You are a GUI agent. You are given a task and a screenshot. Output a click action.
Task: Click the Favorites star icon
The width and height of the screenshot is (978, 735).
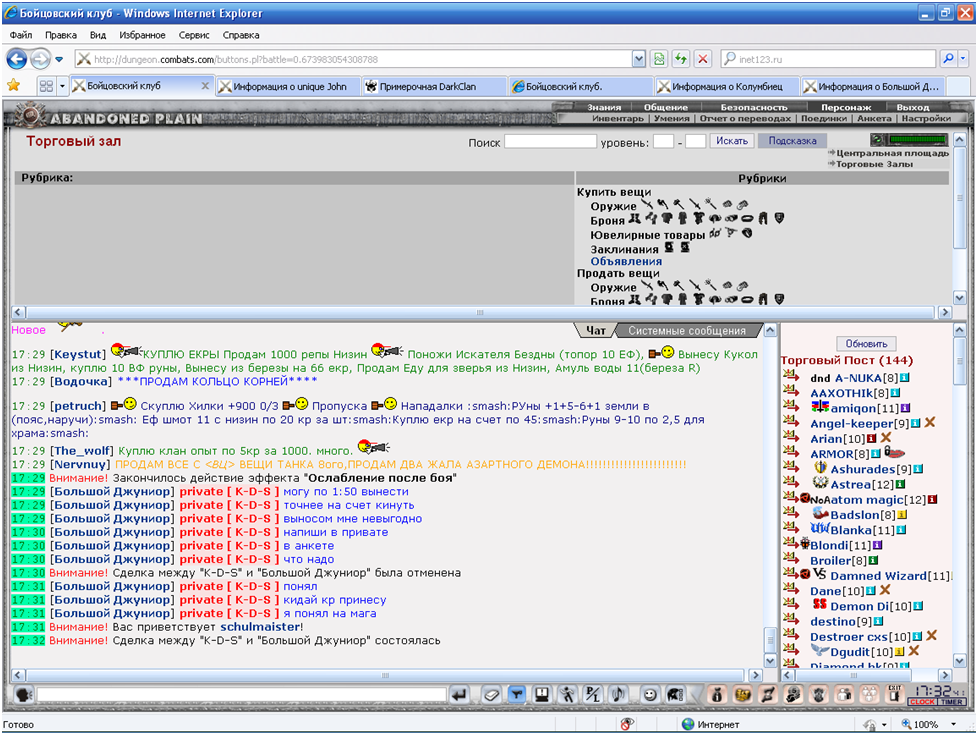coord(13,85)
